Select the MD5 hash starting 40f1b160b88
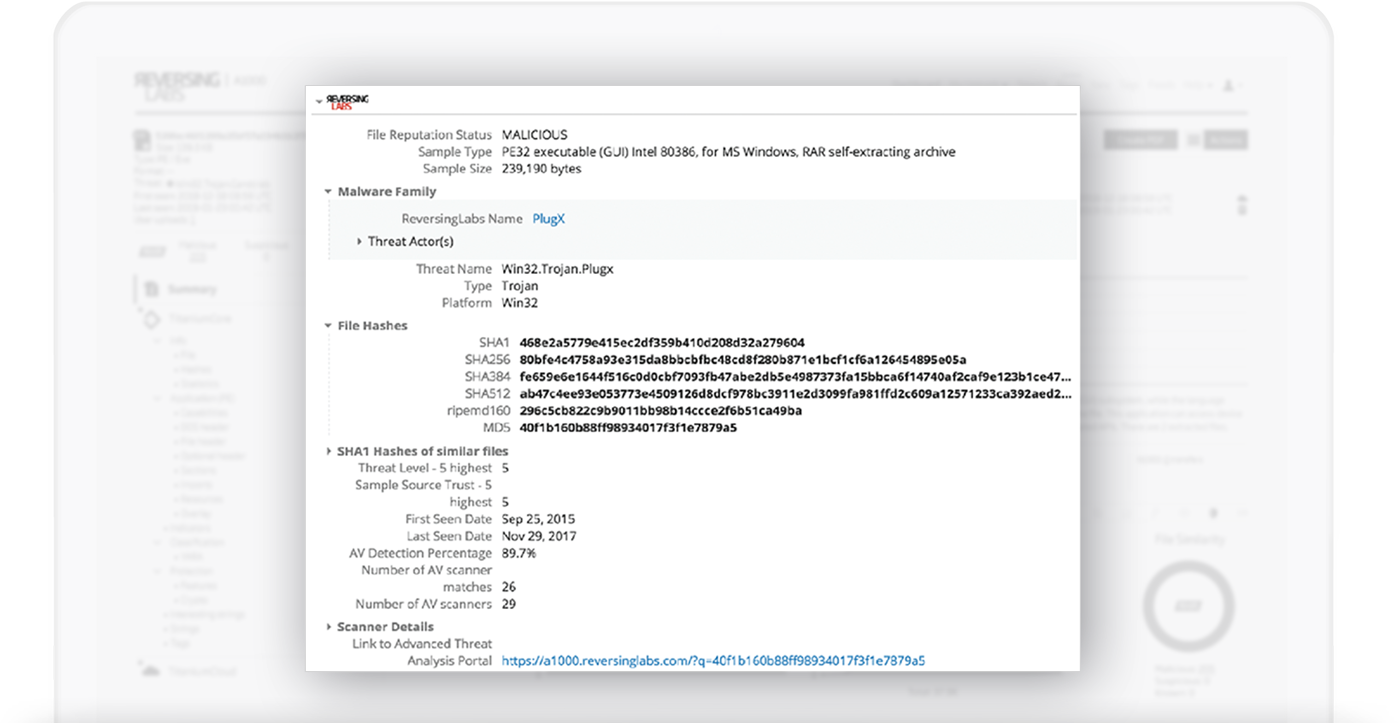1400x723 pixels. [628, 428]
